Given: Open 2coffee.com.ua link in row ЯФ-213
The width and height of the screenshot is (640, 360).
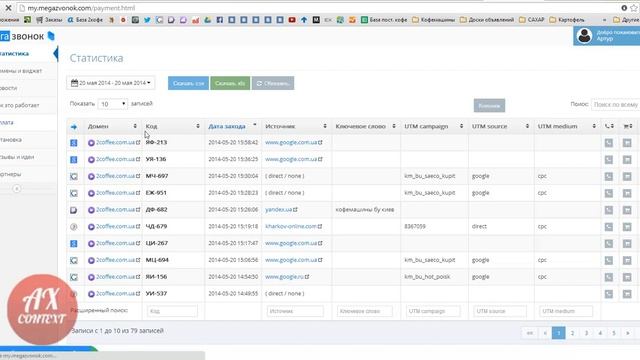Looking at the screenshot, I should point(116,142).
